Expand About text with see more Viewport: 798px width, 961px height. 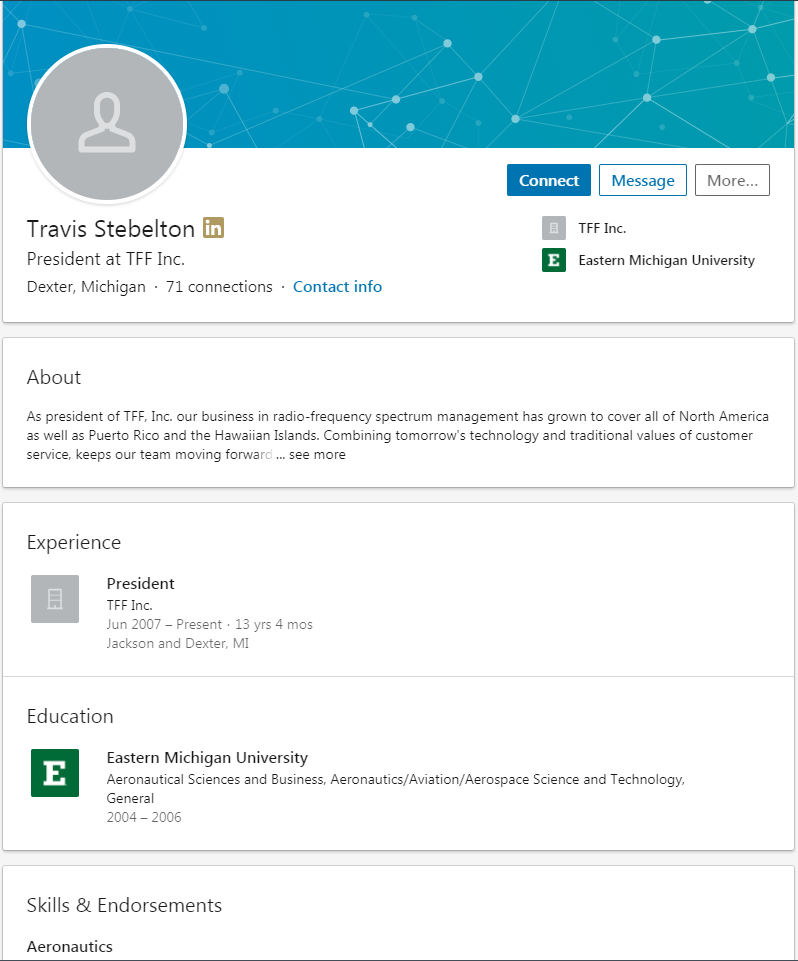click(x=317, y=454)
